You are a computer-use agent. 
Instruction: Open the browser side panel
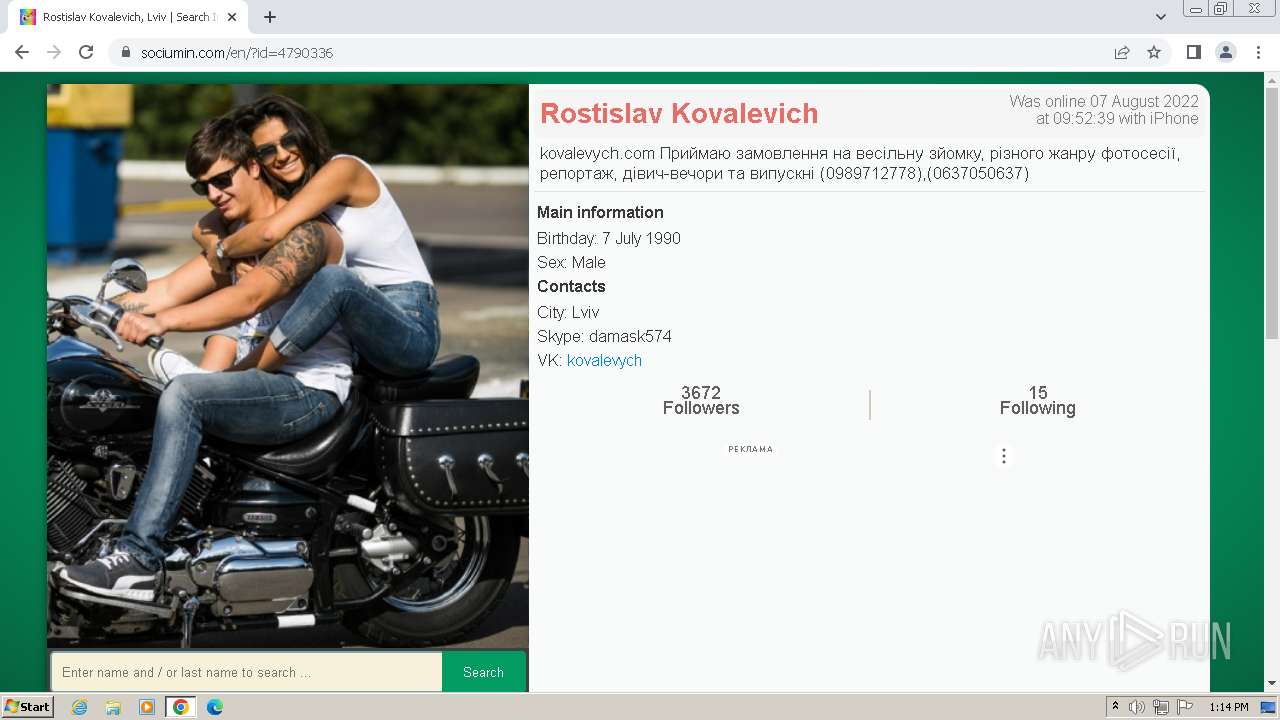tap(1193, 52)
